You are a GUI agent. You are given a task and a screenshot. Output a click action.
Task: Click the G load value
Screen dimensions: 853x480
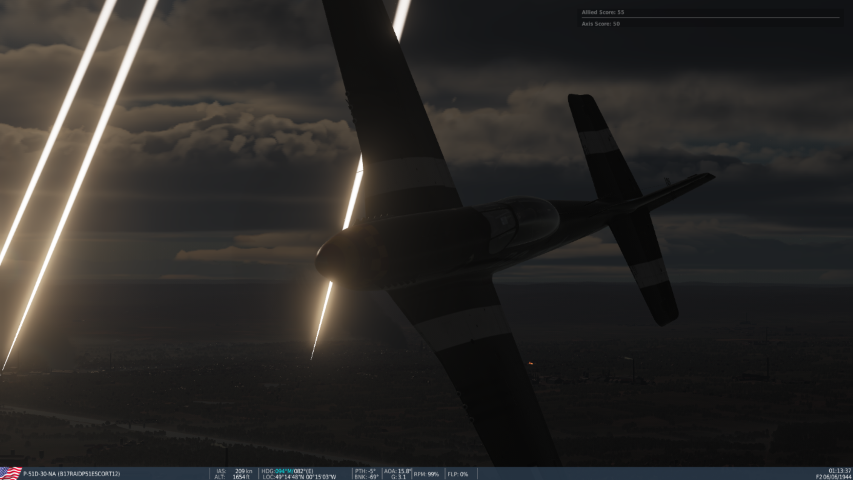click(398, 477)
